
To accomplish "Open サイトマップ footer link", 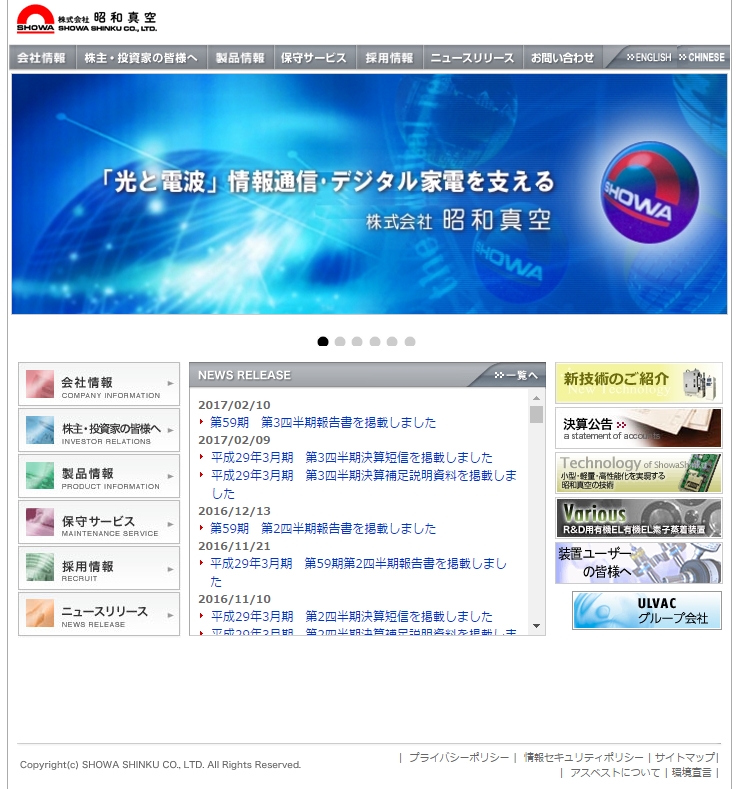I will (x=684, y=757).
